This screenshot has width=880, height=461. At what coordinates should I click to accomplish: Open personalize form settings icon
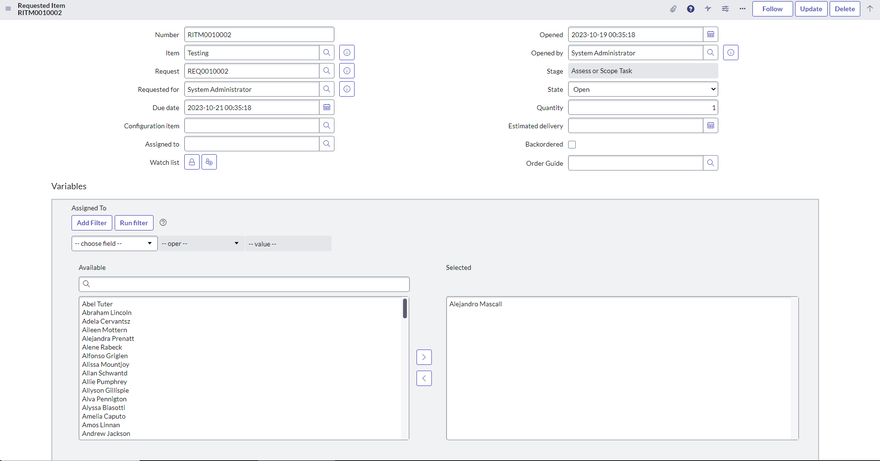coord(725,9)
